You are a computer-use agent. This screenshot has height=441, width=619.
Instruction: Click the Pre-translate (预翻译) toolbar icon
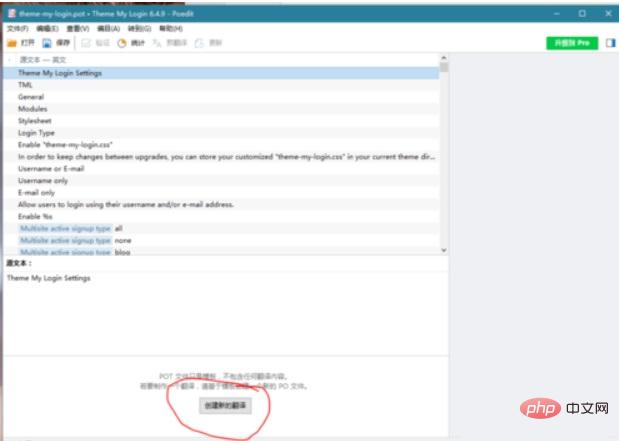(158, 44)
